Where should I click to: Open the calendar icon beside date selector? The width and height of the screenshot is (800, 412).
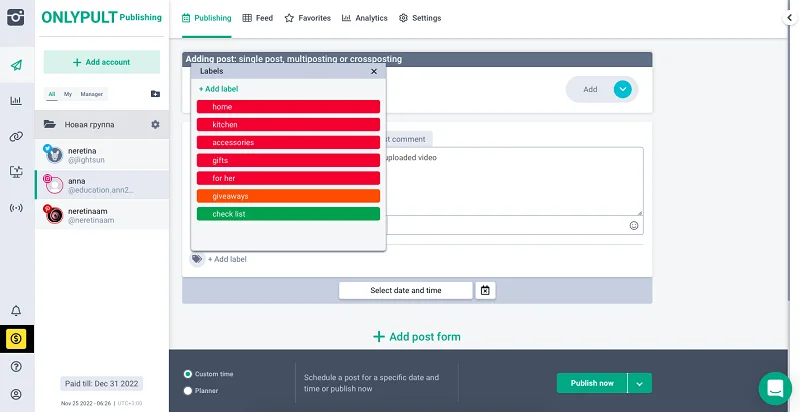(485, 290)
